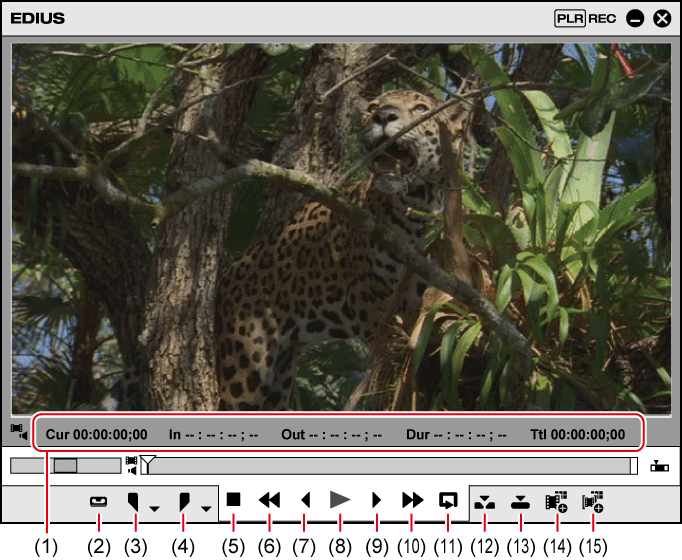Switch to PLR player mode
Image resolution: width=682 pixels, height=560 pixels.
coord(570,18)
